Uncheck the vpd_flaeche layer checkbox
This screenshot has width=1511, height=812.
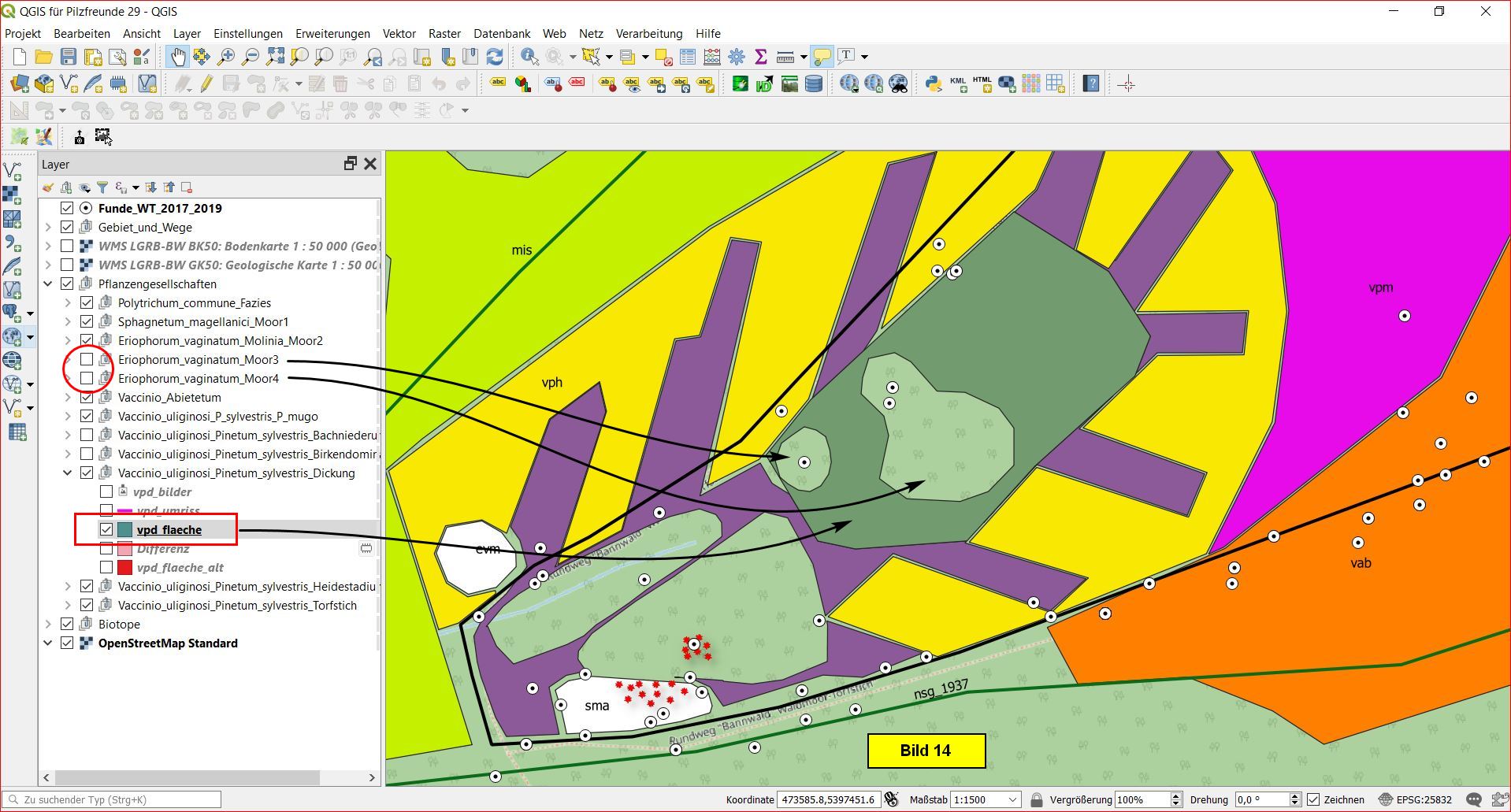click(106, 530)
